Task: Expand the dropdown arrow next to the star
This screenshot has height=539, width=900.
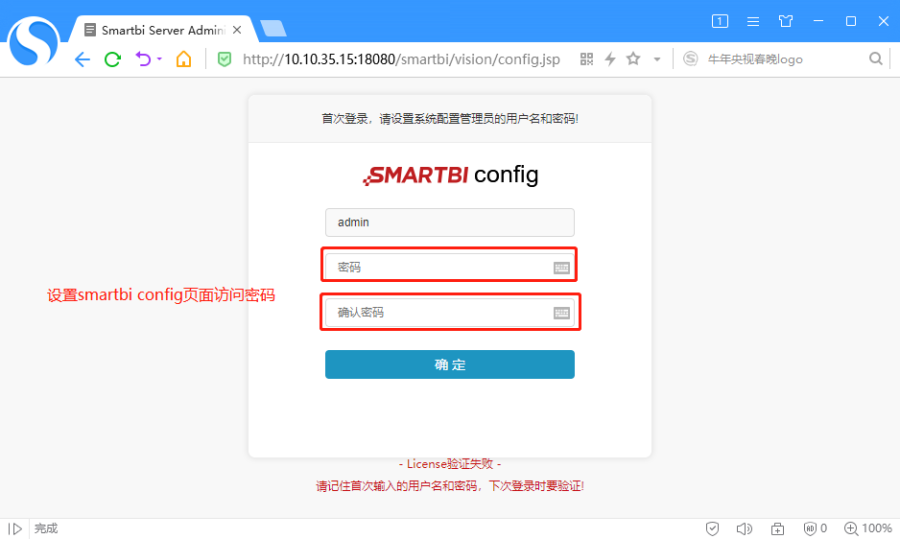Action: coord(657,59)
